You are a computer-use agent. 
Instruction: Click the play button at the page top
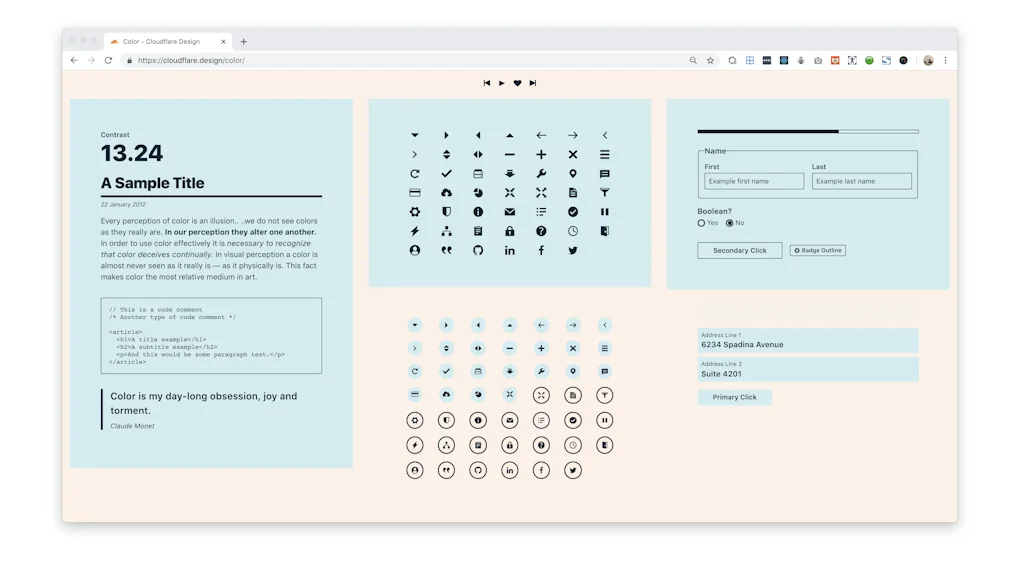(502, 83)
